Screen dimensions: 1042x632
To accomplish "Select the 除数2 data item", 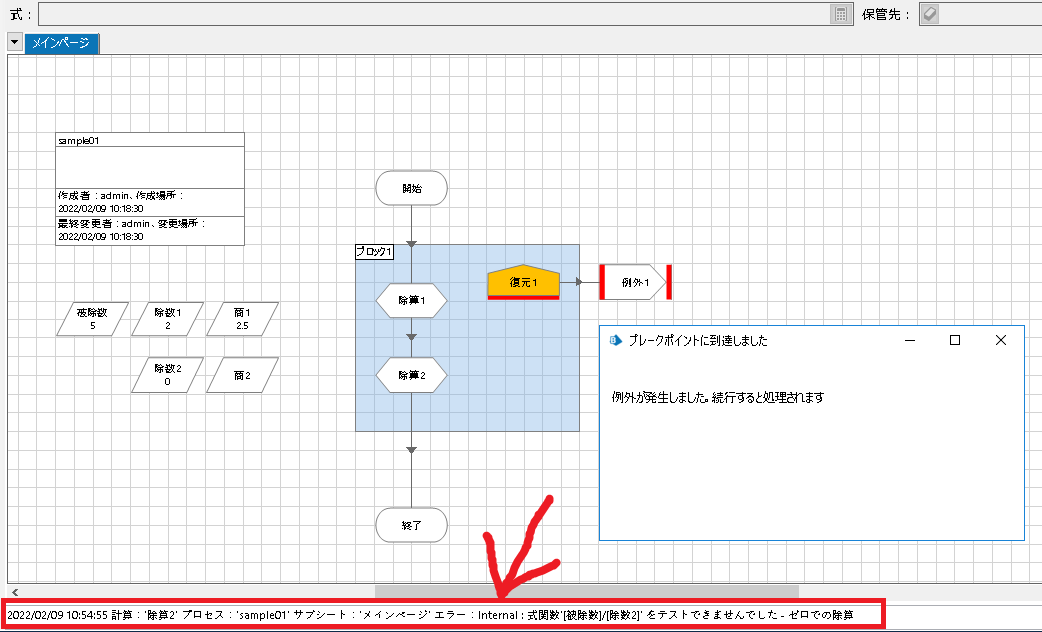I will click(x=167, y=375).
